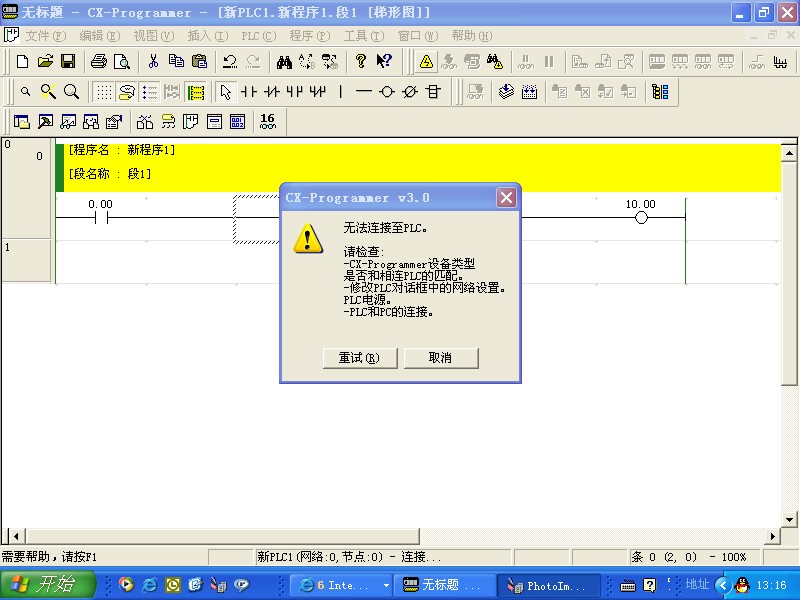Open the 文件(F) menu
This screenshot has width=800, height=600.
pyautogui.click(x=46, y=36)
